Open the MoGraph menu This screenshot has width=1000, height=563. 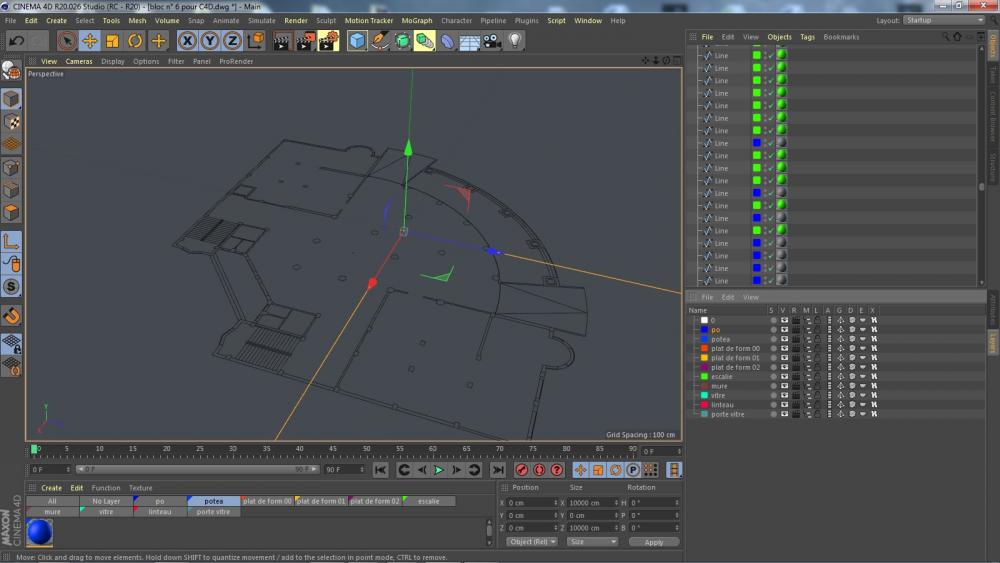pos(416,20)
